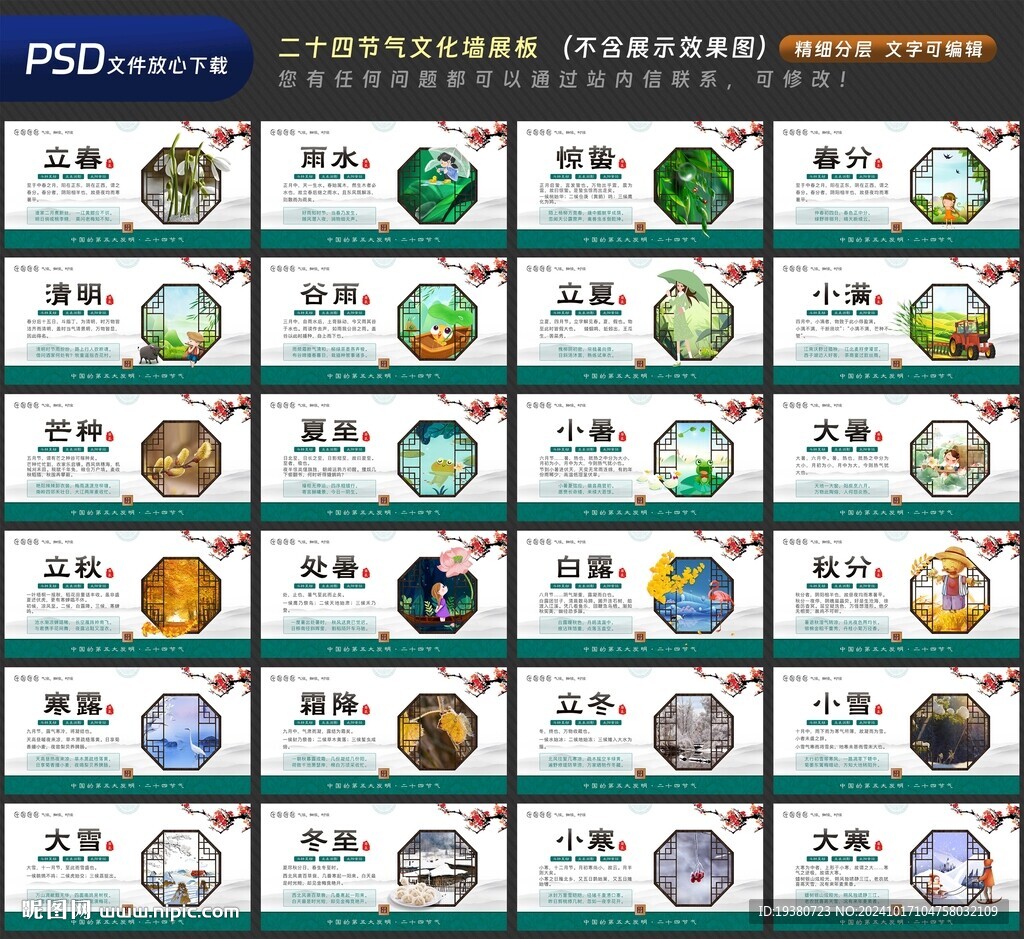The height and width of the screenshot is (939, 1024).
Task: Click the red seal beside 立春 title
Action: pos(110,163)
